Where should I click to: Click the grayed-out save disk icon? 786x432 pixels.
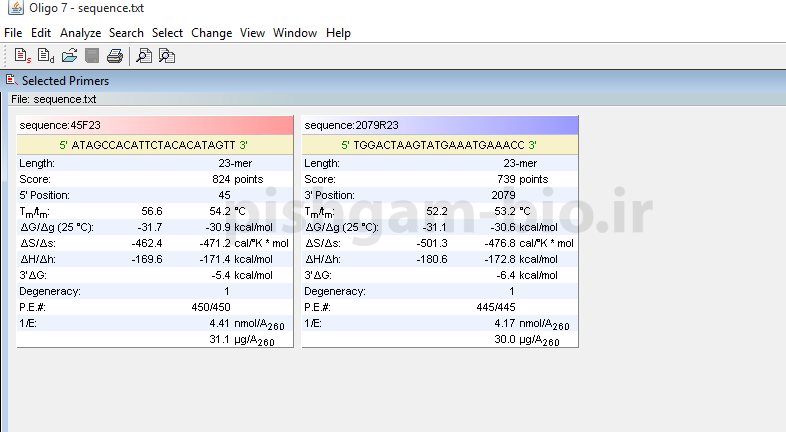click(x=92, y=56)
